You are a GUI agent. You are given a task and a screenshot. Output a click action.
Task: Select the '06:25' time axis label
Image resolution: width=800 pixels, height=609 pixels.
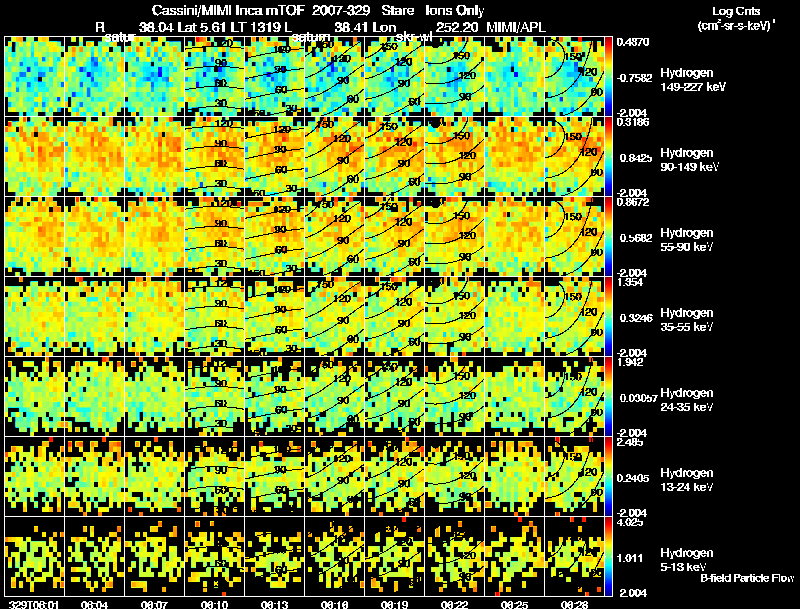click(x=514, y=604)
